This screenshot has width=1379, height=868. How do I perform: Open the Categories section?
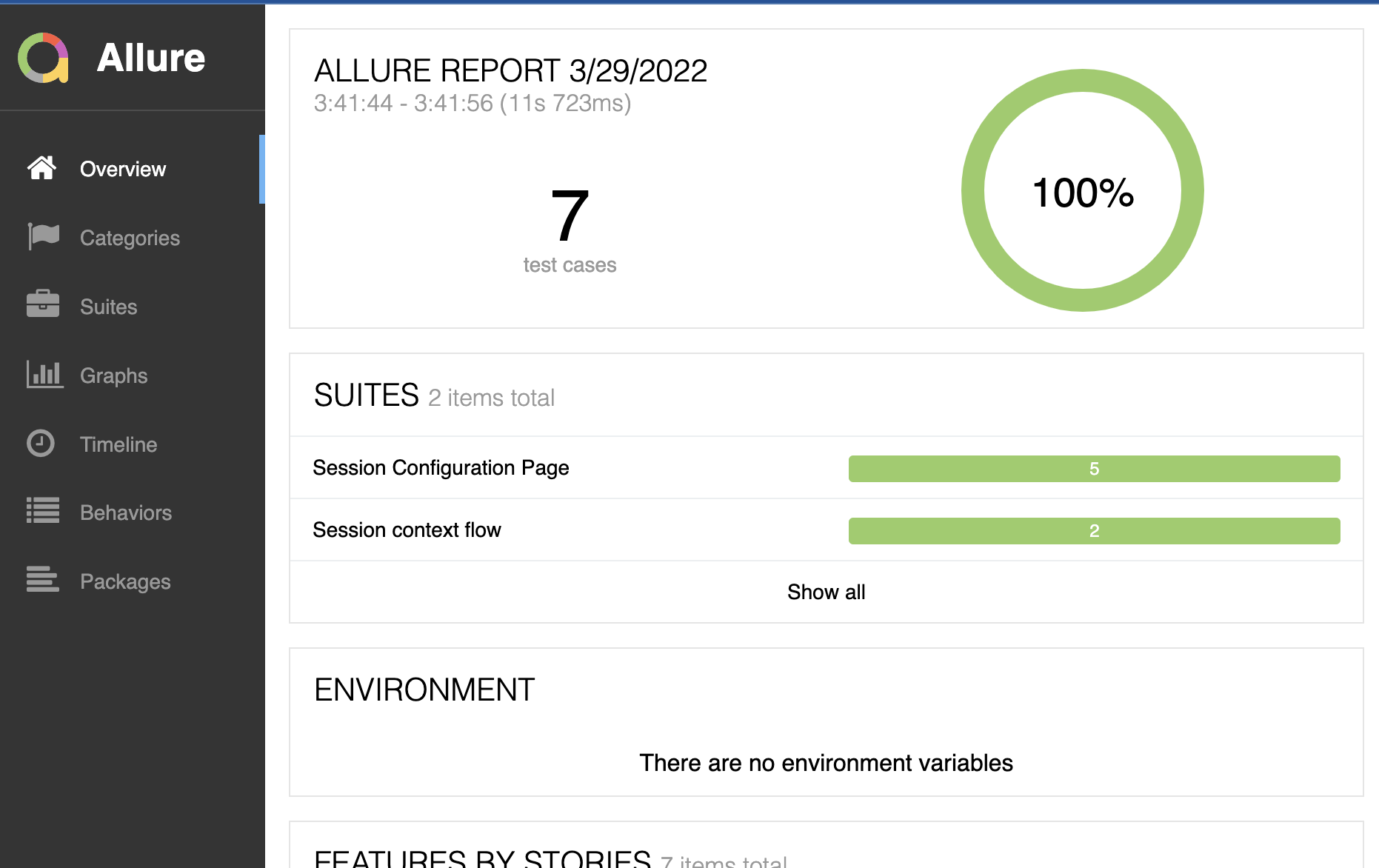[x=130, y=238]
